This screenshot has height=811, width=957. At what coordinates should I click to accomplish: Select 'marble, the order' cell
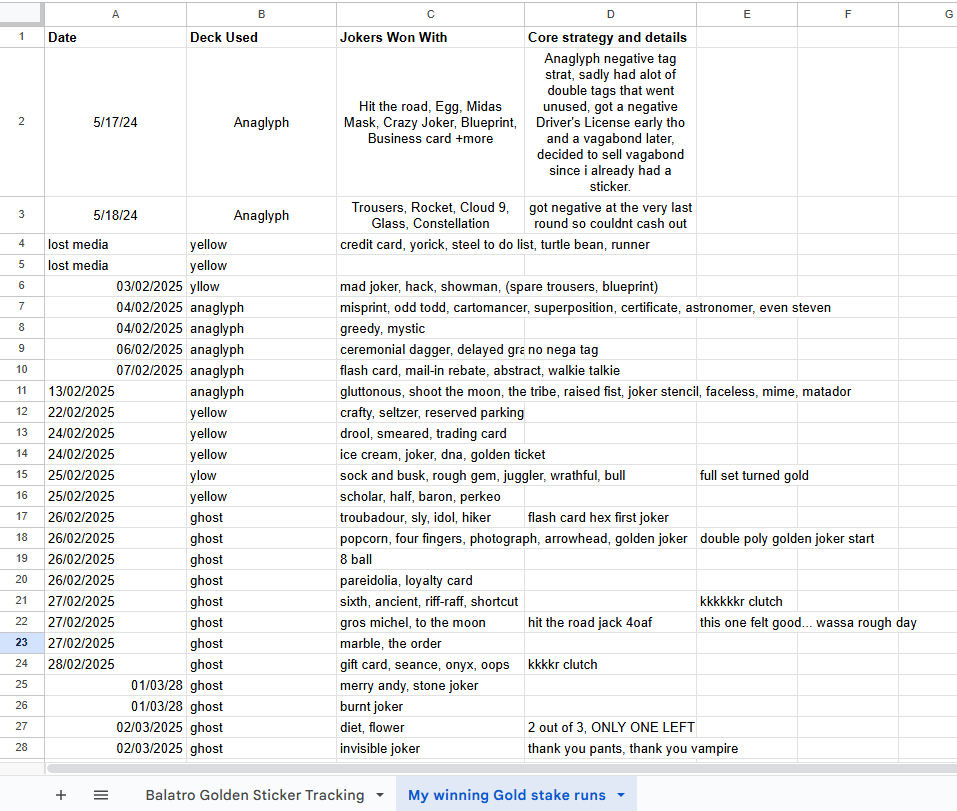click(x=430, y=643)
